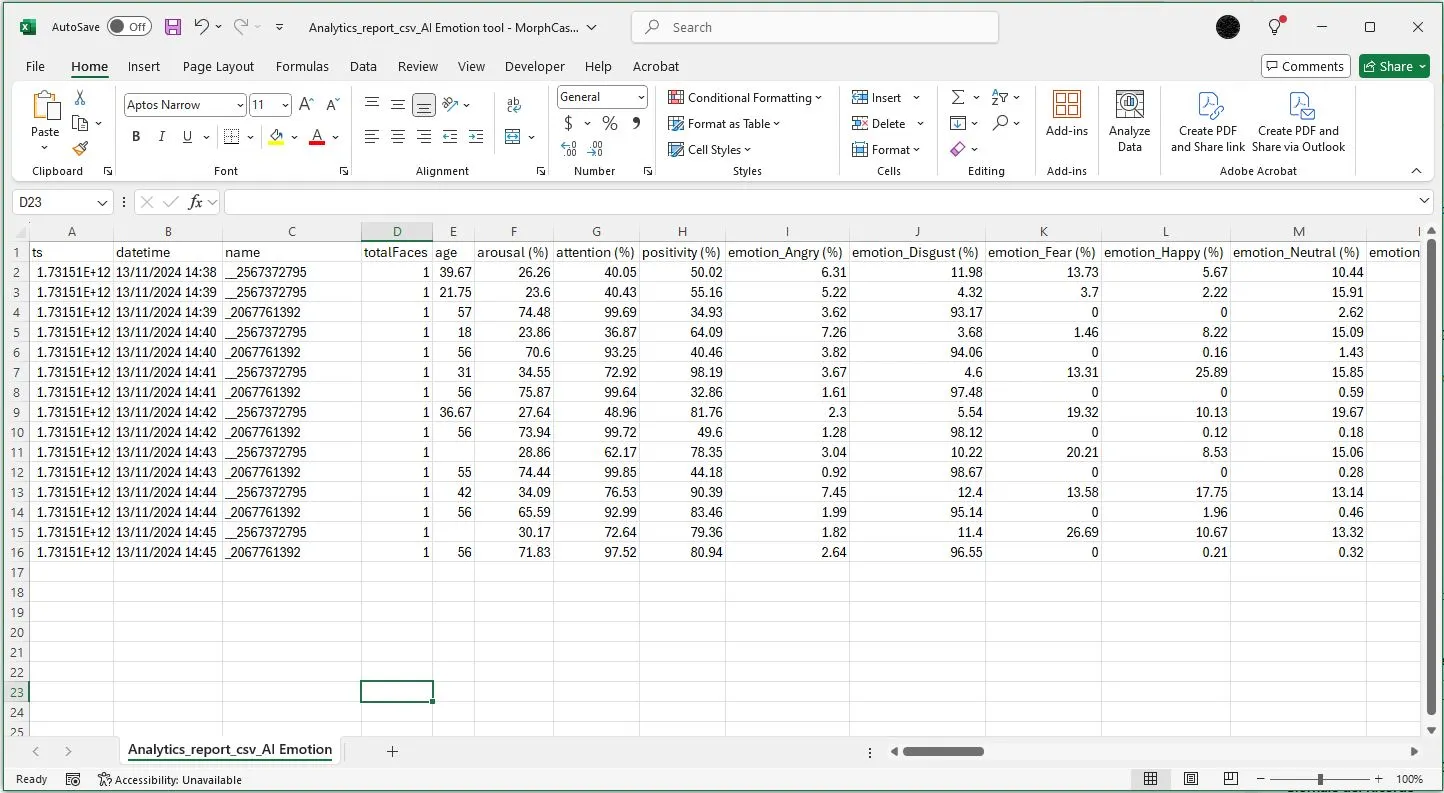Click the AutoSum icon
The height and width of the screenshot is (793, 1444).
[x=957, y=97]
